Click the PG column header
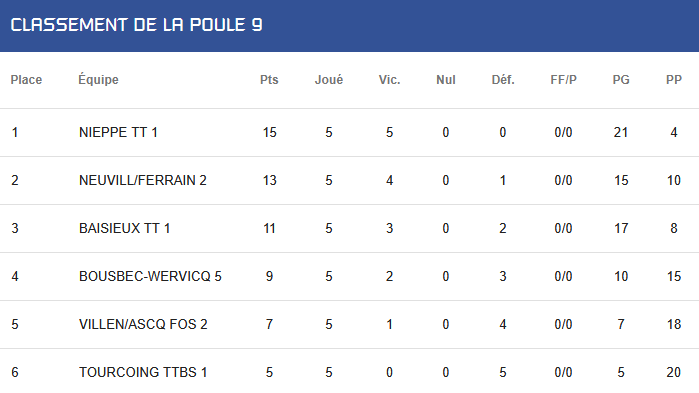Screen dimensions: 699x393 click(621, 80)
